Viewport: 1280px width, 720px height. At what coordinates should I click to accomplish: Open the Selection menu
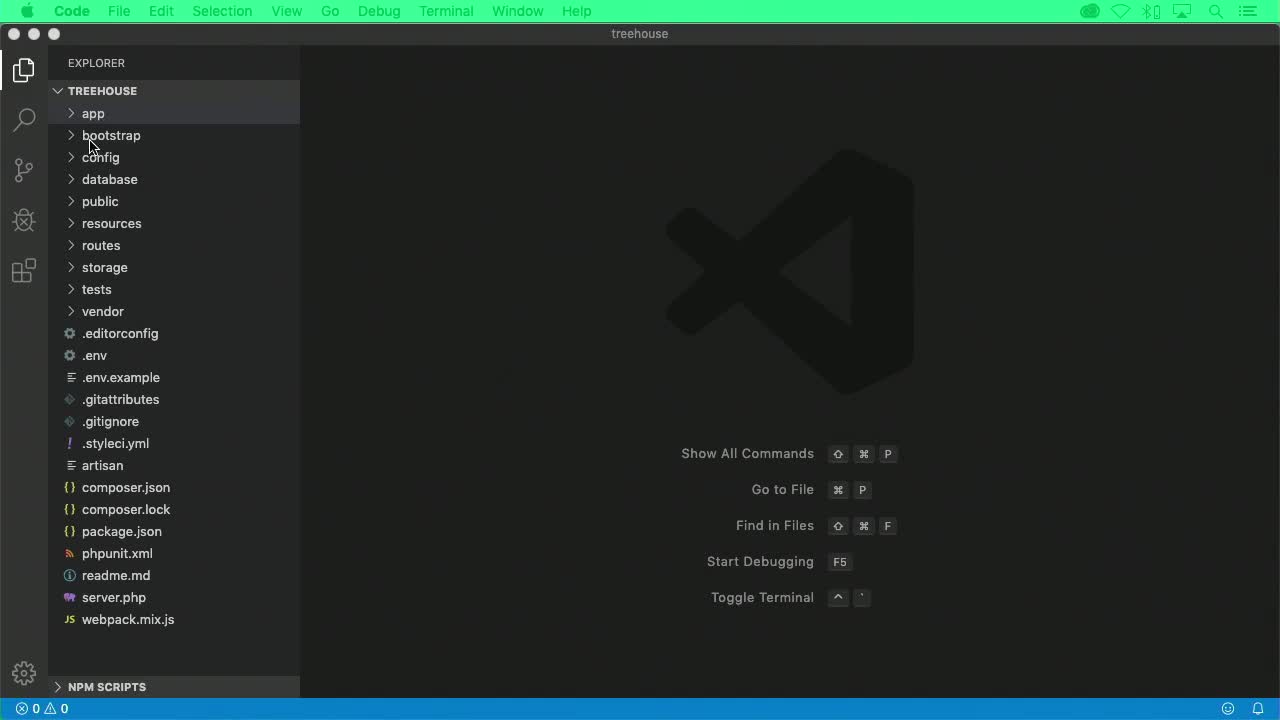(x=222, y=11)
